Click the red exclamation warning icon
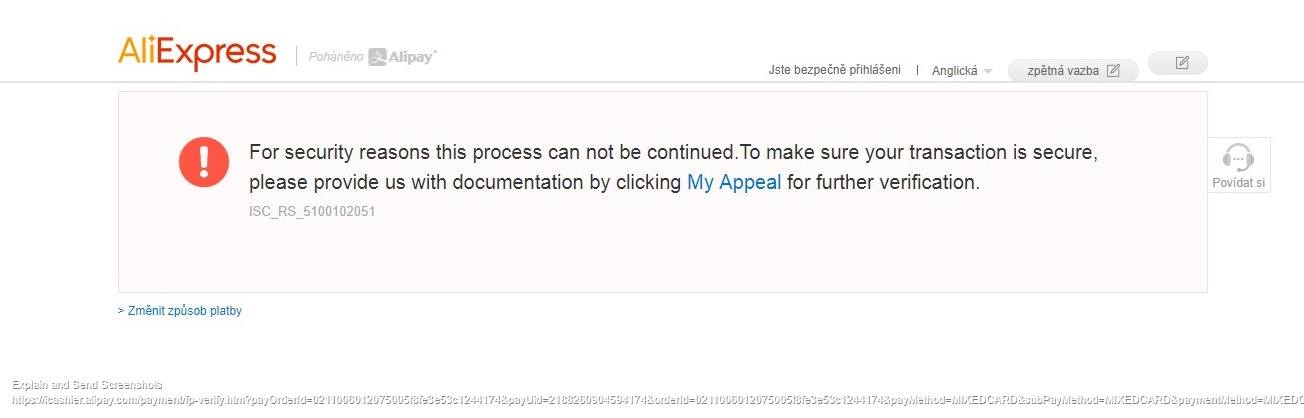Viewport: 1304px width, 418px height. coord(204,161)
